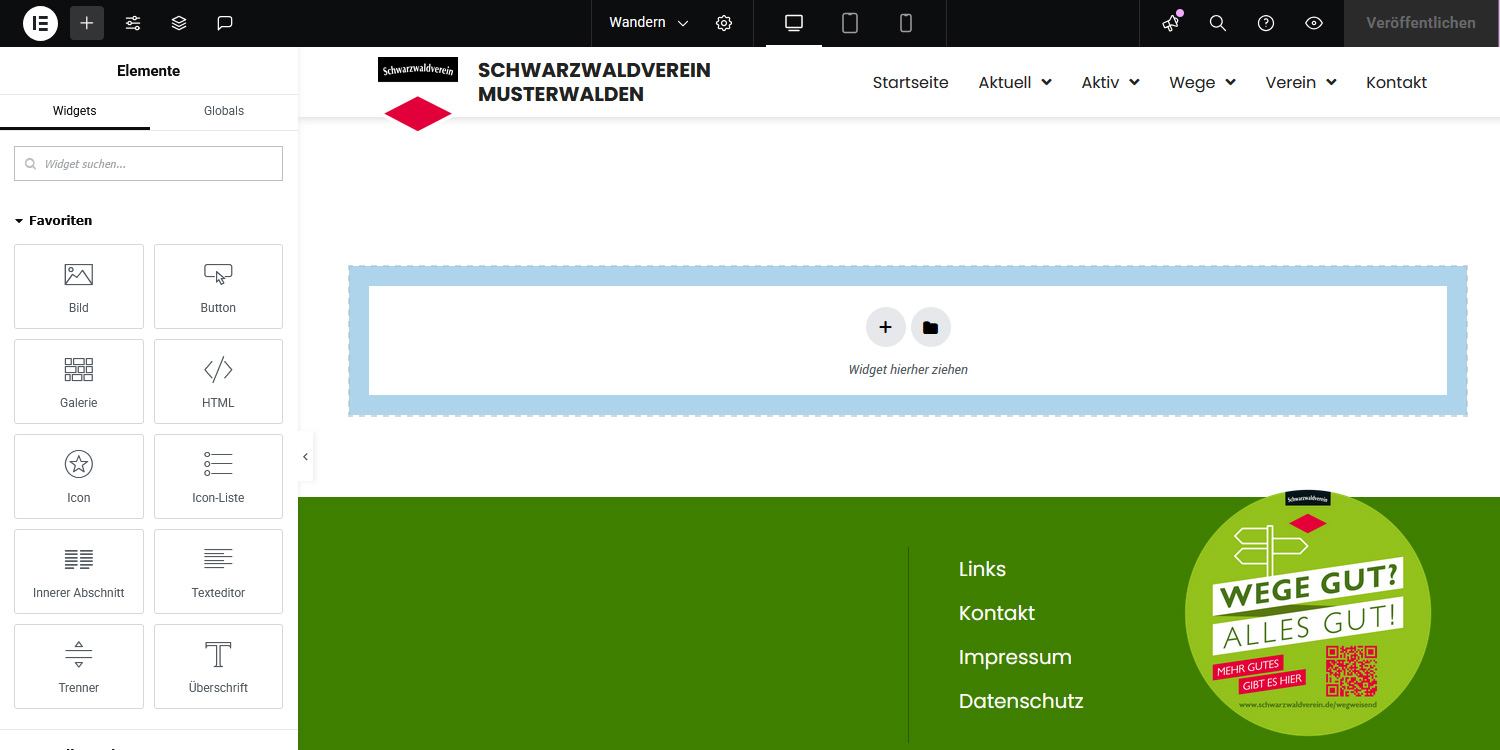Open the Struktur panel icon
Viewport: 1500px width, 750px height.
click(178, 23)
